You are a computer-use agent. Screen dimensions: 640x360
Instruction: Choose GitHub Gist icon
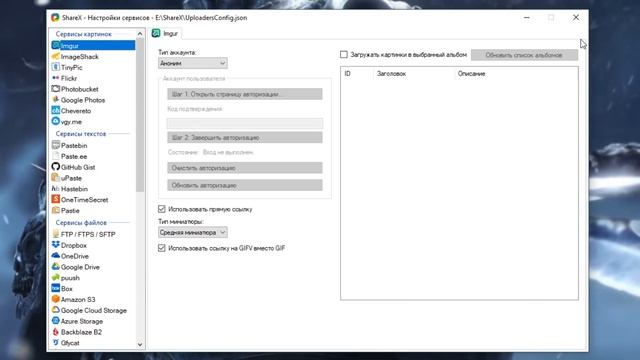[x=56, y=167]
